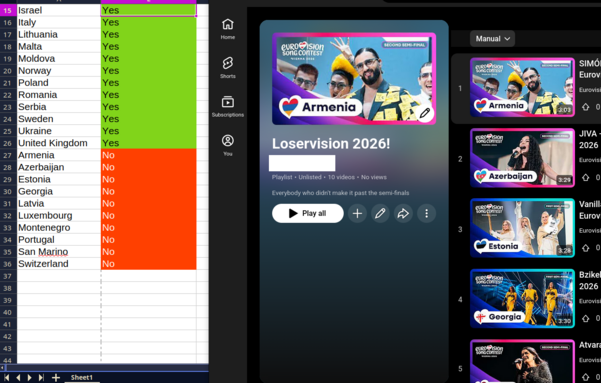
Task: Click the Armenia cell in spreadsheet
Action: (59, 155)
